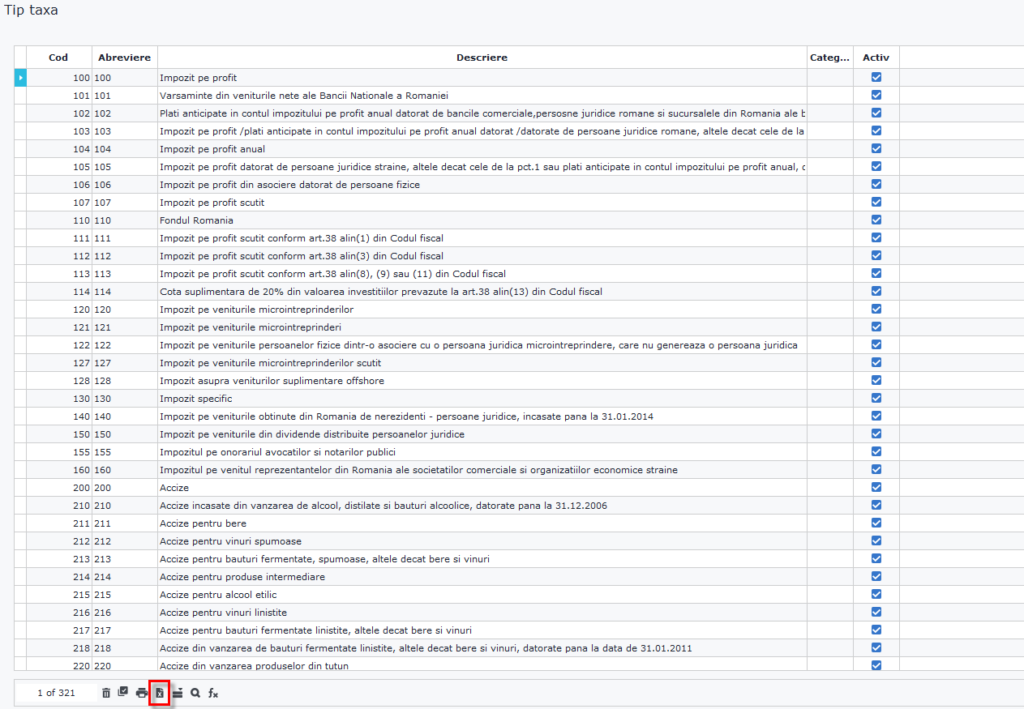Click the print icon in bottom toolbar

point(141,692)
